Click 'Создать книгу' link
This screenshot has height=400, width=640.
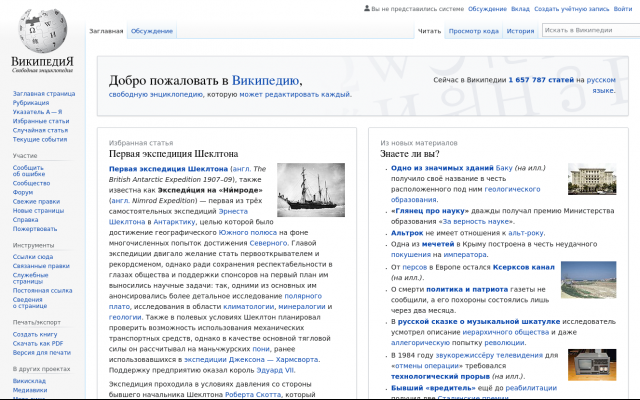point(35,334)
